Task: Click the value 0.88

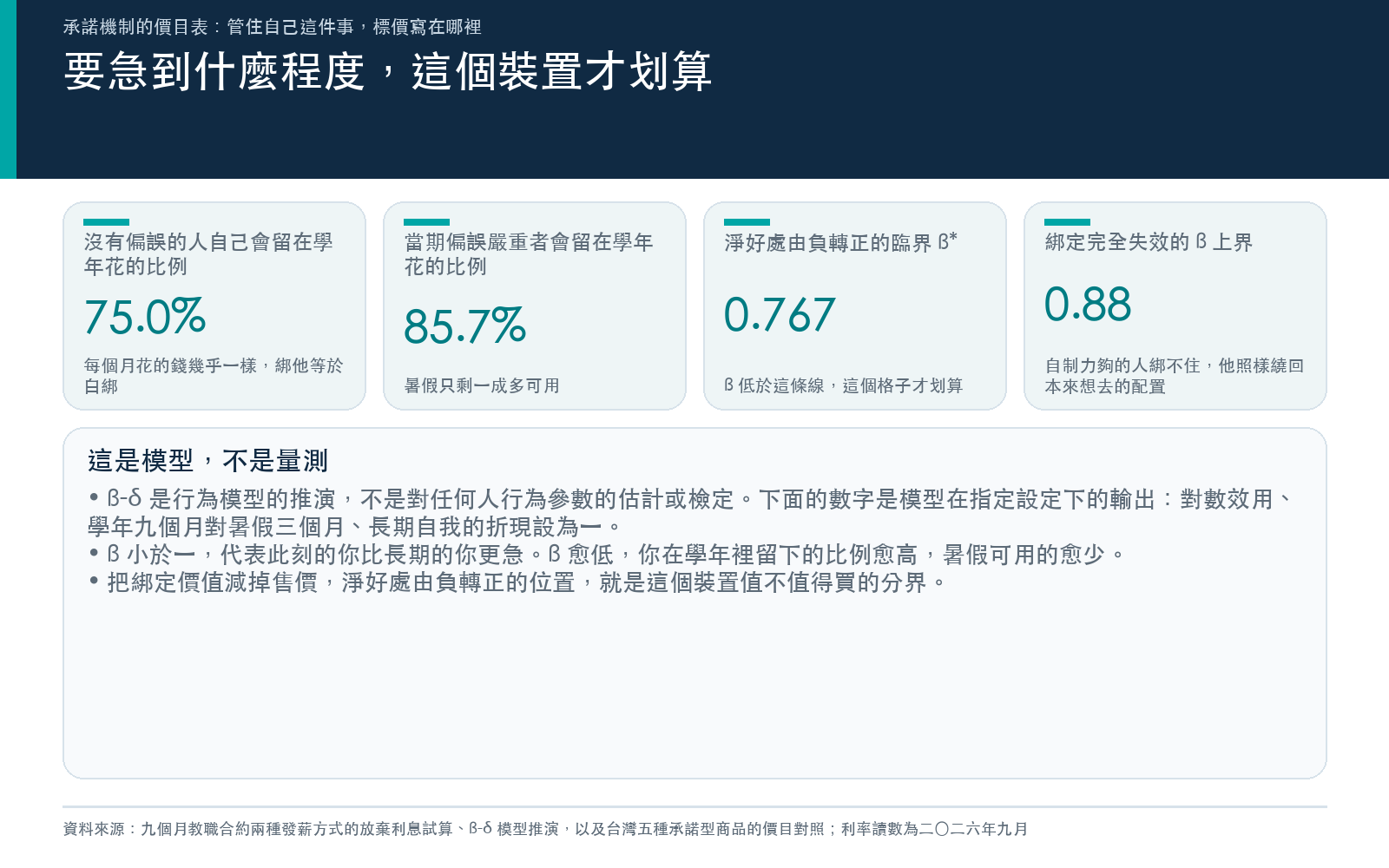Action: pyautogui.click(x=1088, y=305)
